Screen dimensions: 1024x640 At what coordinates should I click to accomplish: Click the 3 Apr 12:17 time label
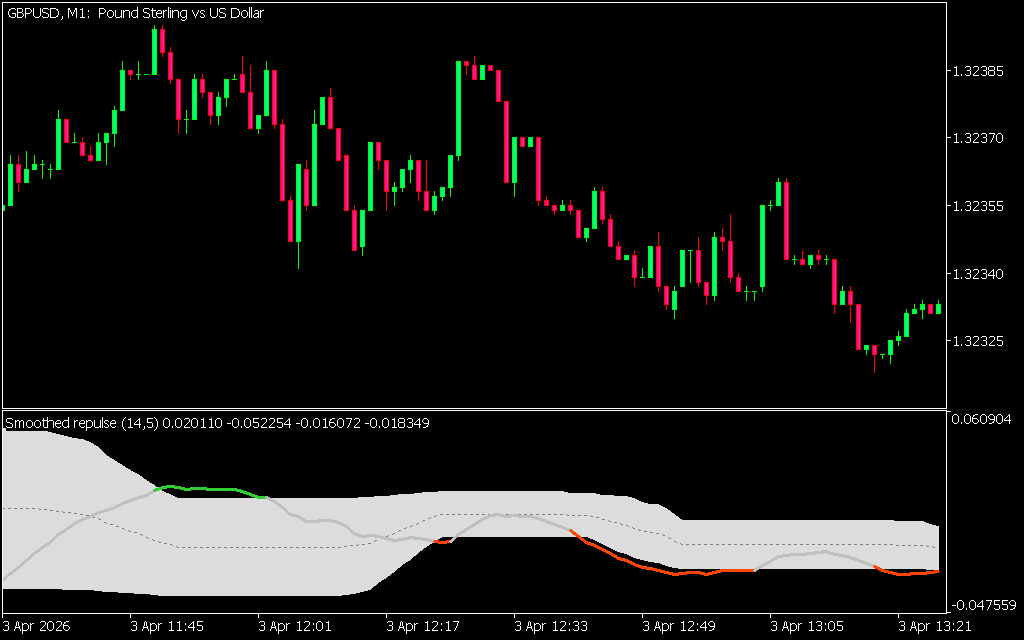pyautogui.click(x=423, y=626)
